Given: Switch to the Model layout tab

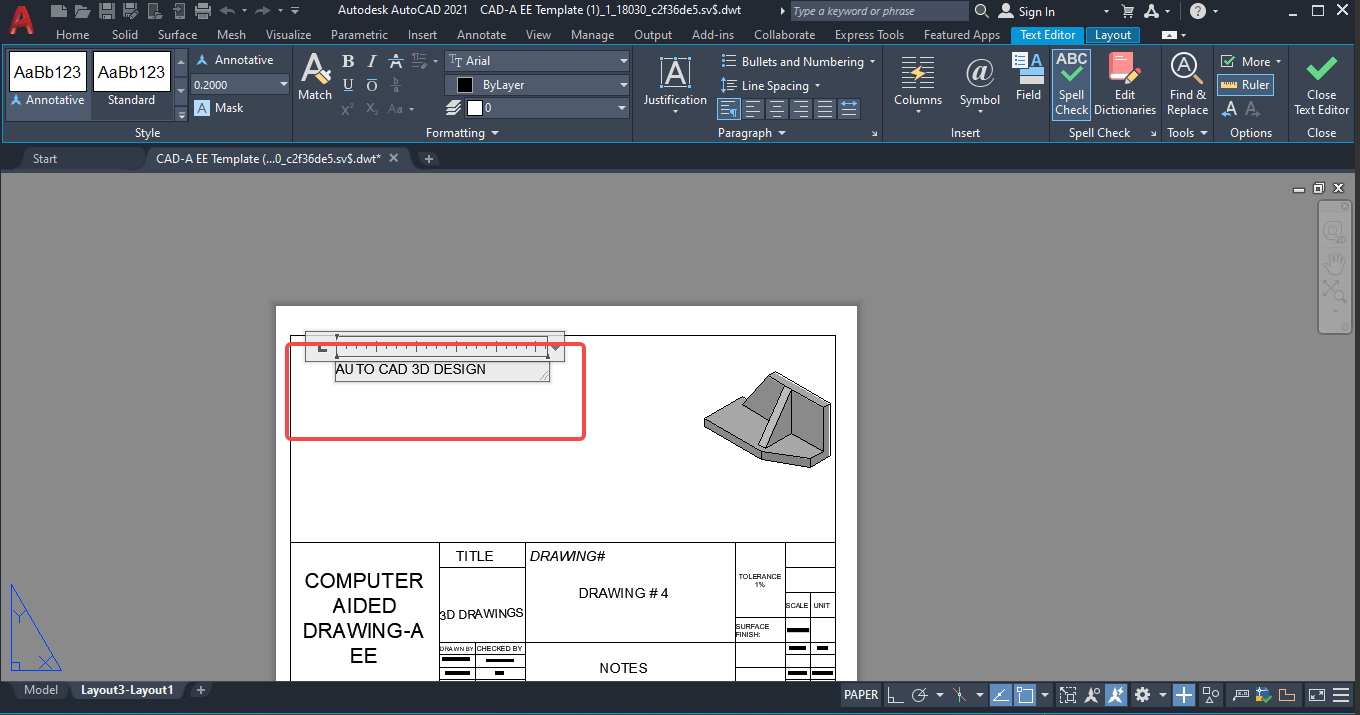Looking at the screenshot, I should pyautogui.click(x=41, y=690).
